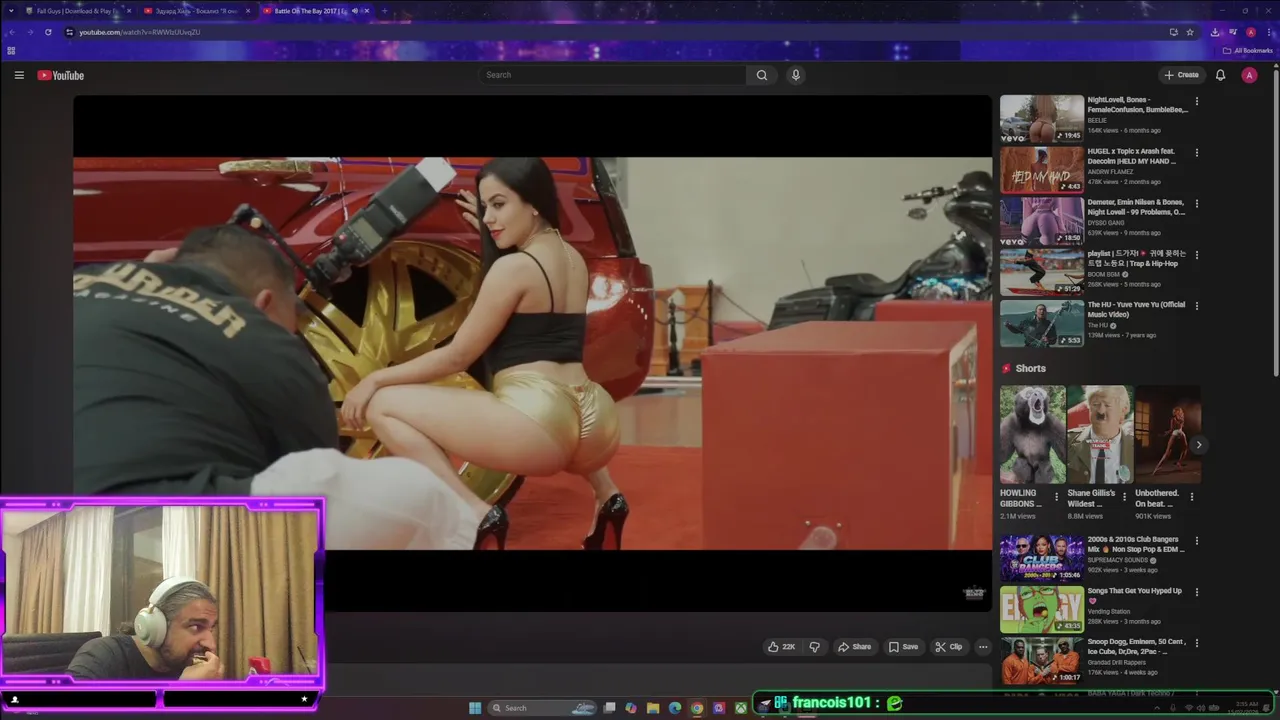Open options for HUGEL x Topic video

point(1196,152)
